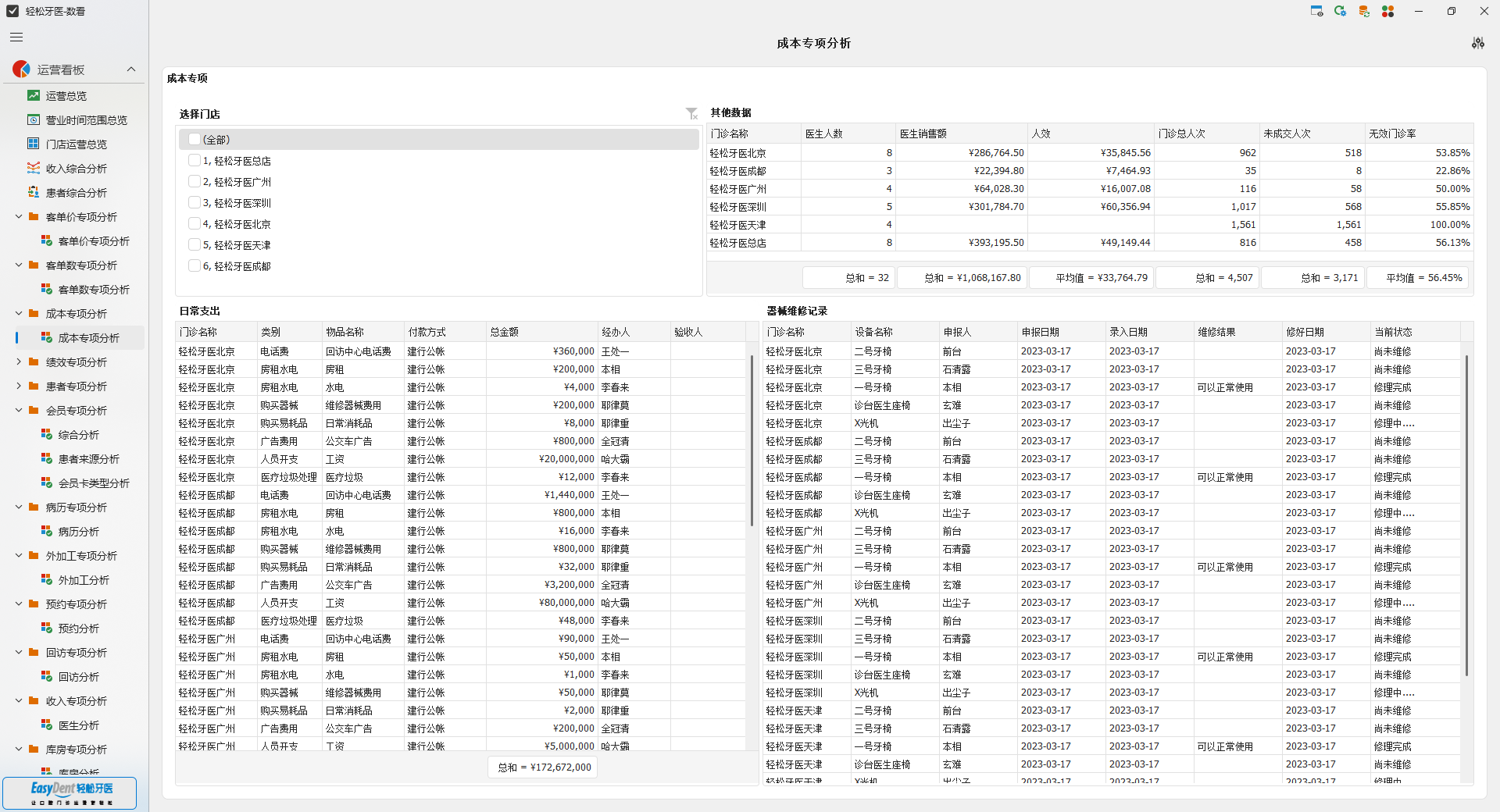The image size is (1500, 812).
Task: Collapse the 客单数专项分析 folder
Action: (x=19, y=265)
